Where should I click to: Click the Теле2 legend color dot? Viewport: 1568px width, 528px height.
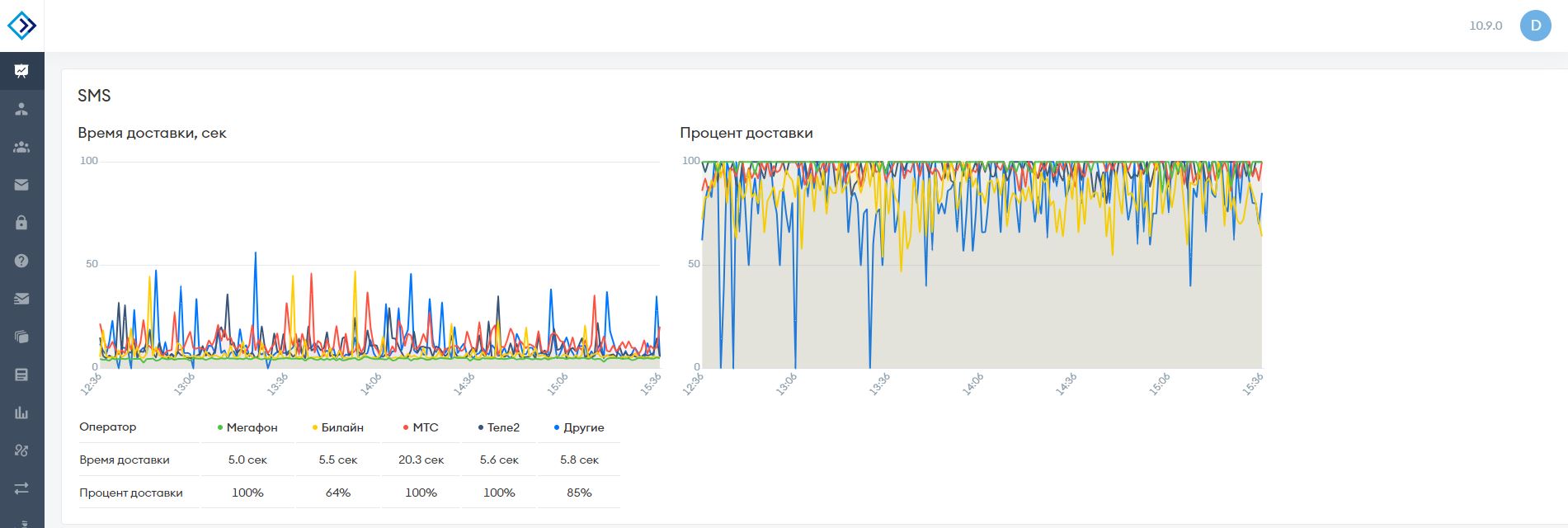481,427
